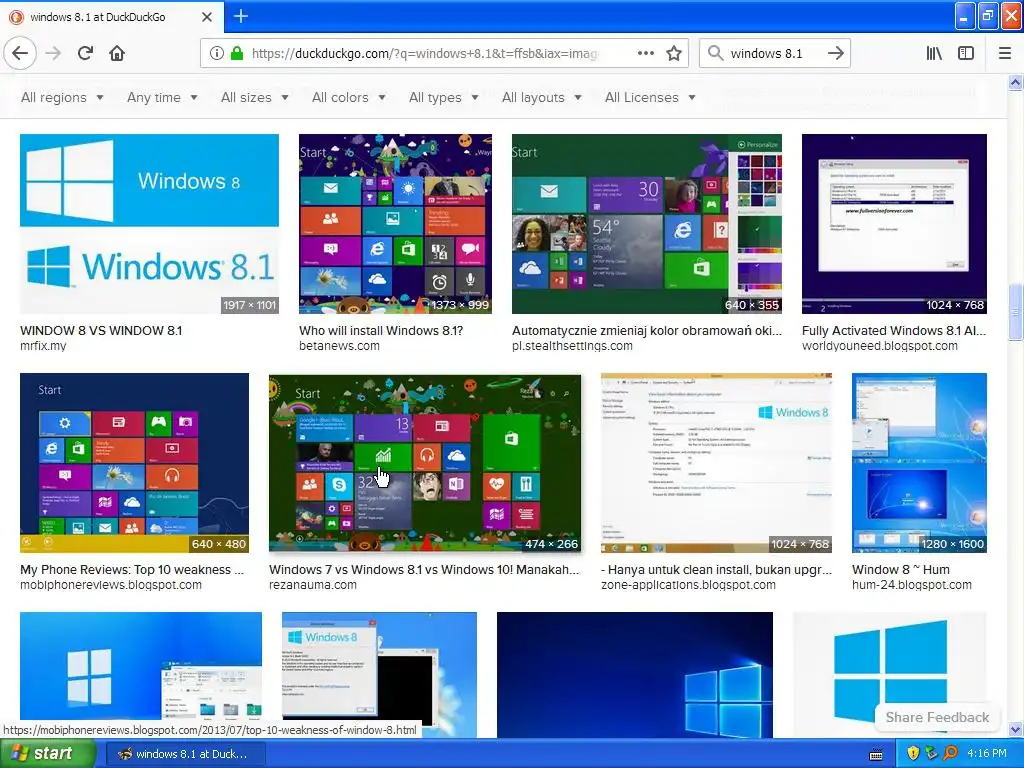Click the rezanauma.com source text

coord(313,584)
